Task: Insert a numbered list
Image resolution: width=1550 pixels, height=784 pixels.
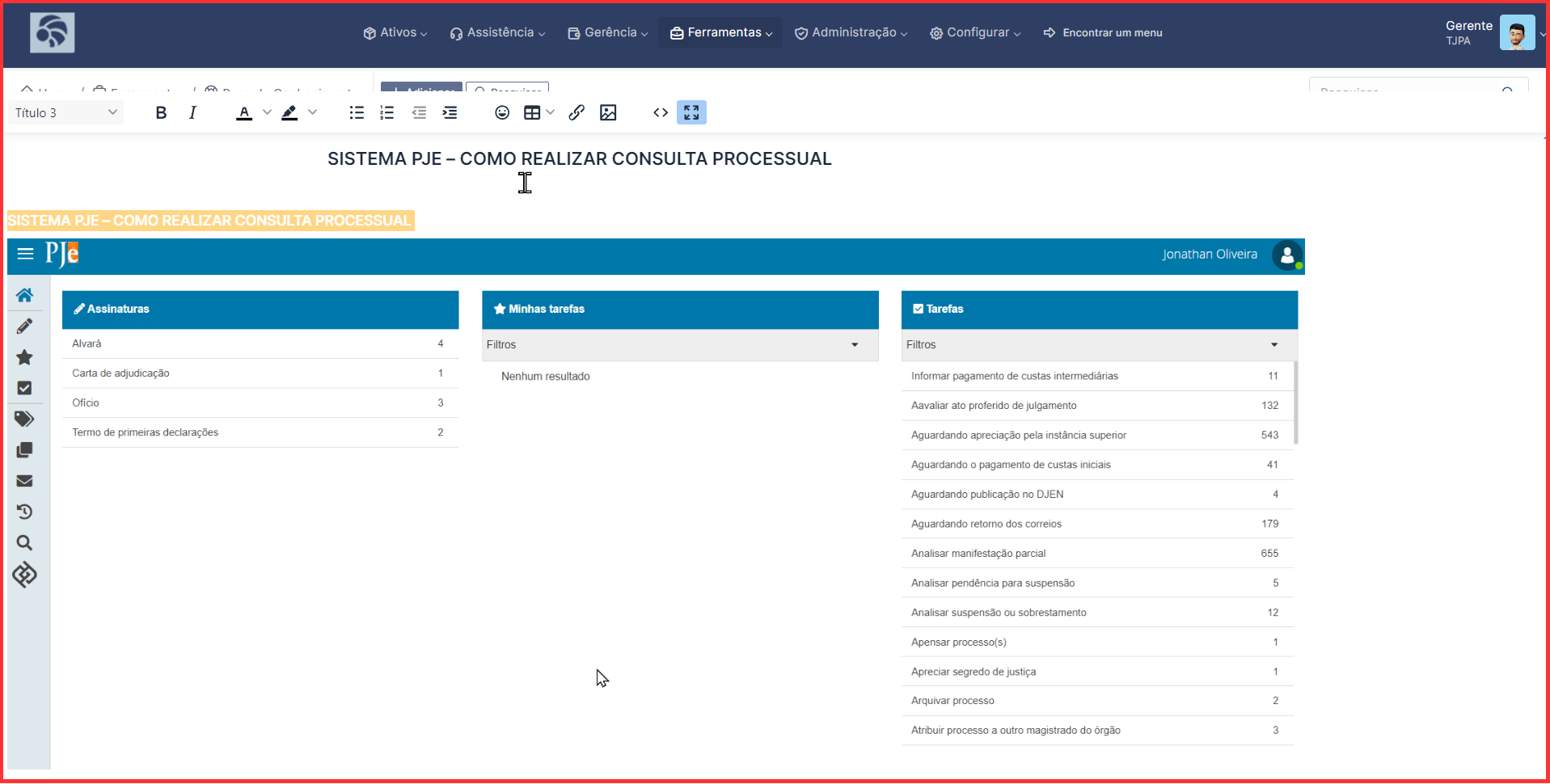Action: coord(387,113)
